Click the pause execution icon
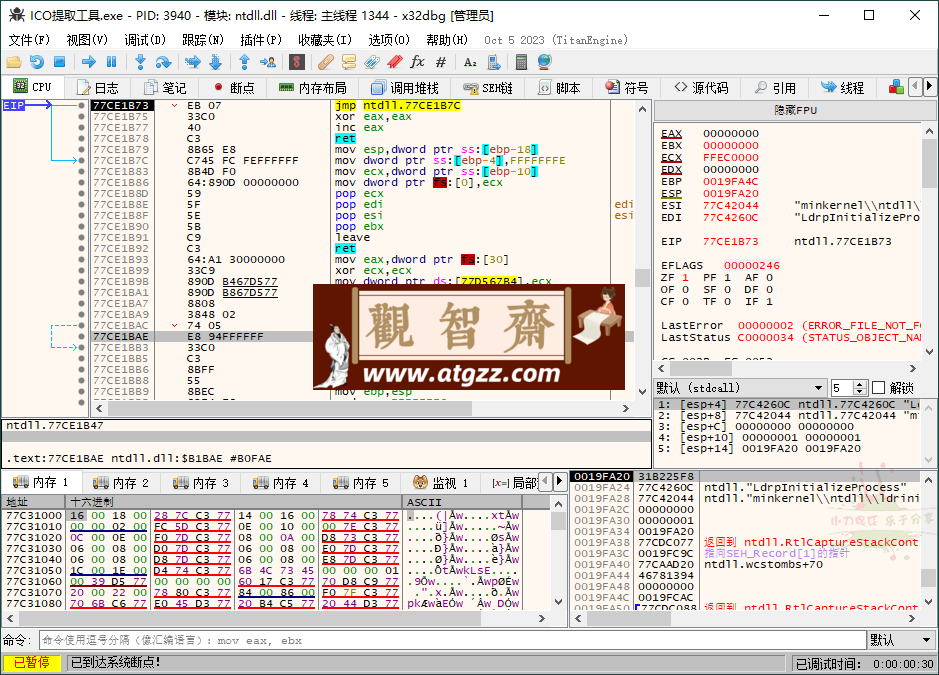 (111, 62)
